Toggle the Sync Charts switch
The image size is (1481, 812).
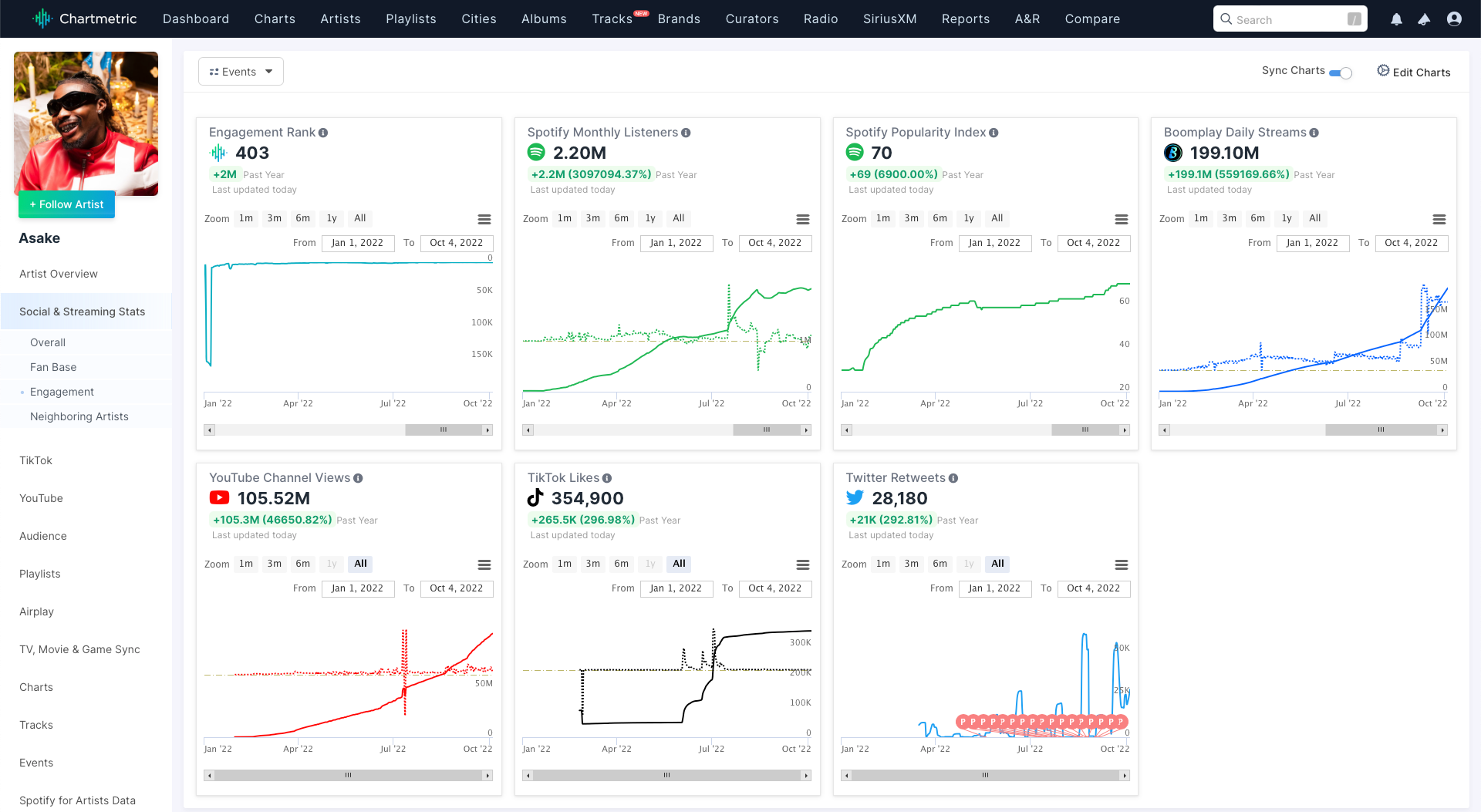(1341, 72)
